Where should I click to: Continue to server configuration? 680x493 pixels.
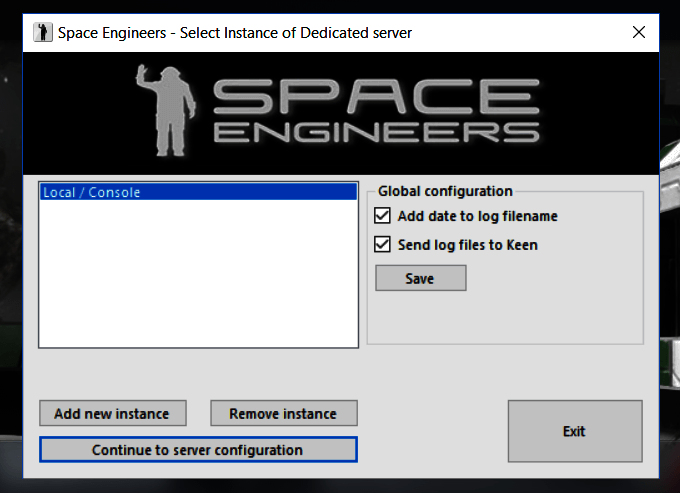click(x=198, y=450)
